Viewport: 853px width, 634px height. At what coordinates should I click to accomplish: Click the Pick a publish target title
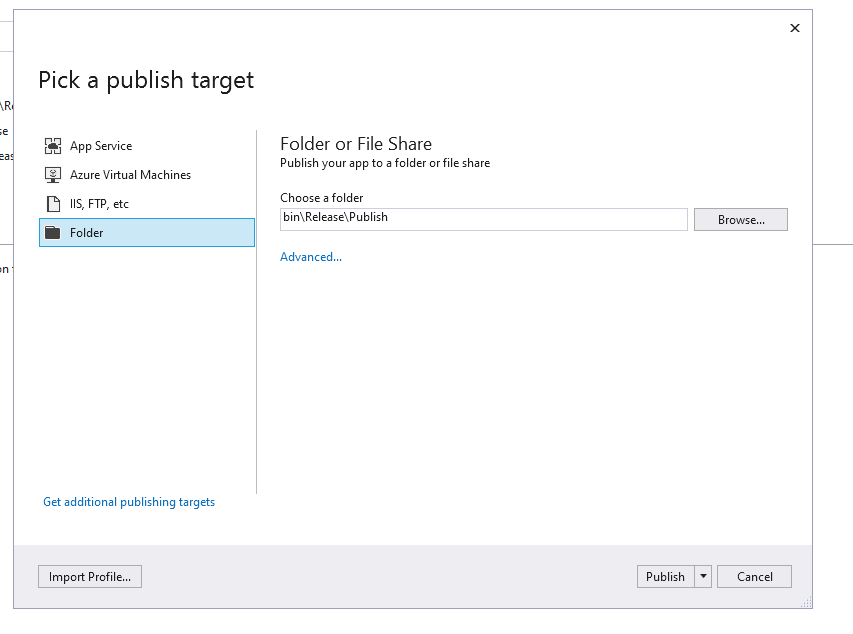[146, 80]
